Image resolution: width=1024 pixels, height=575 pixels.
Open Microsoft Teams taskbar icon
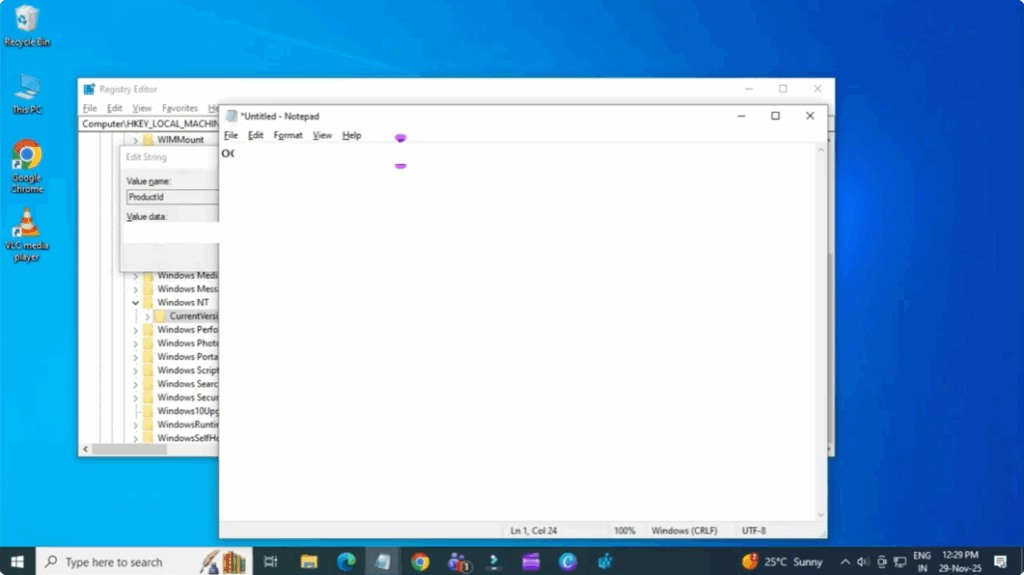[x=458, y=562]
